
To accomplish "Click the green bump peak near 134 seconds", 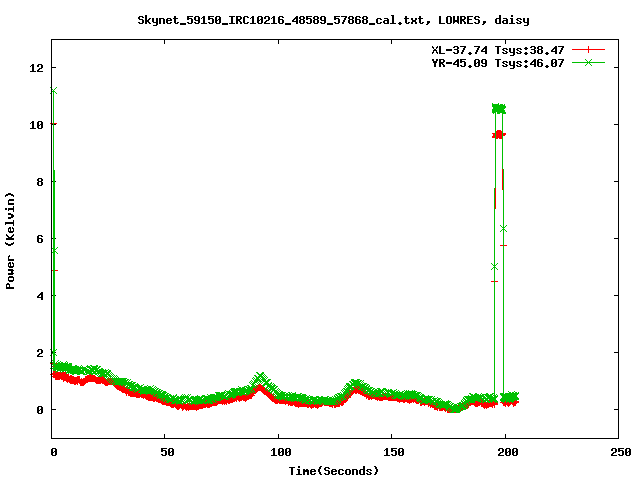I will (357, 383).
